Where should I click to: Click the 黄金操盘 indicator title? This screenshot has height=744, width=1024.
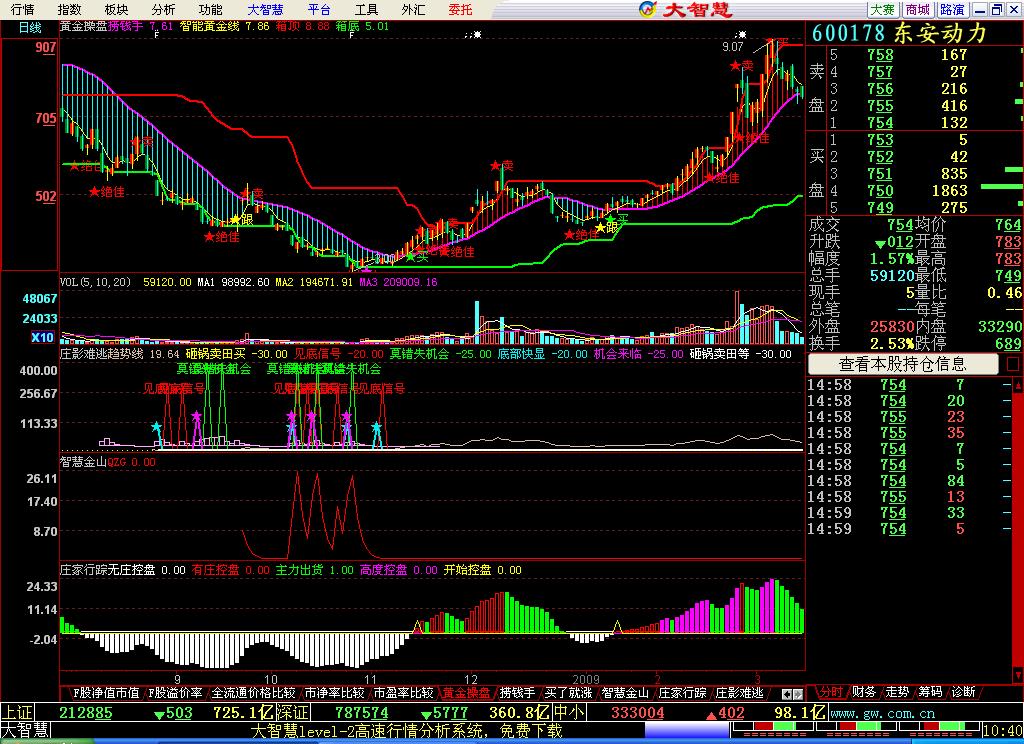click(84, 27)
